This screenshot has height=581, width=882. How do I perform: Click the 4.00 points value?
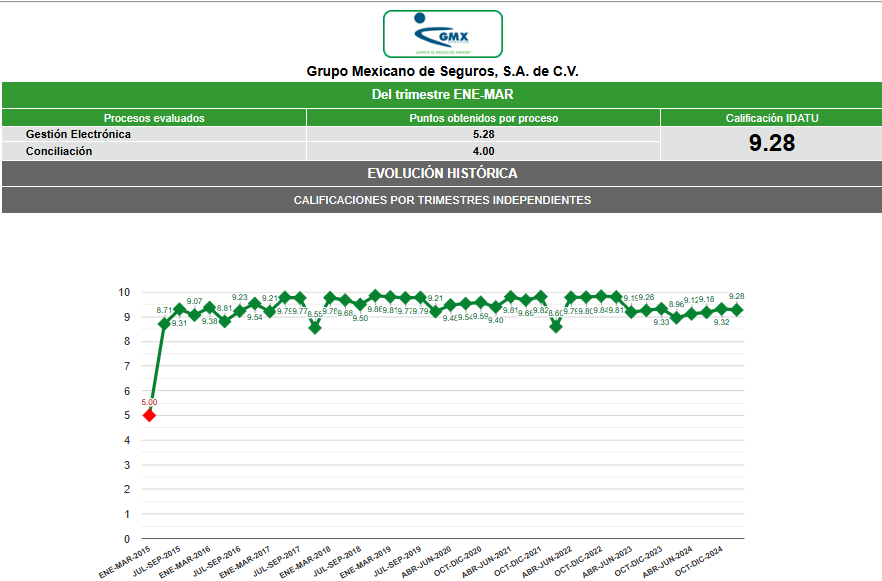[x=484, y=151]
